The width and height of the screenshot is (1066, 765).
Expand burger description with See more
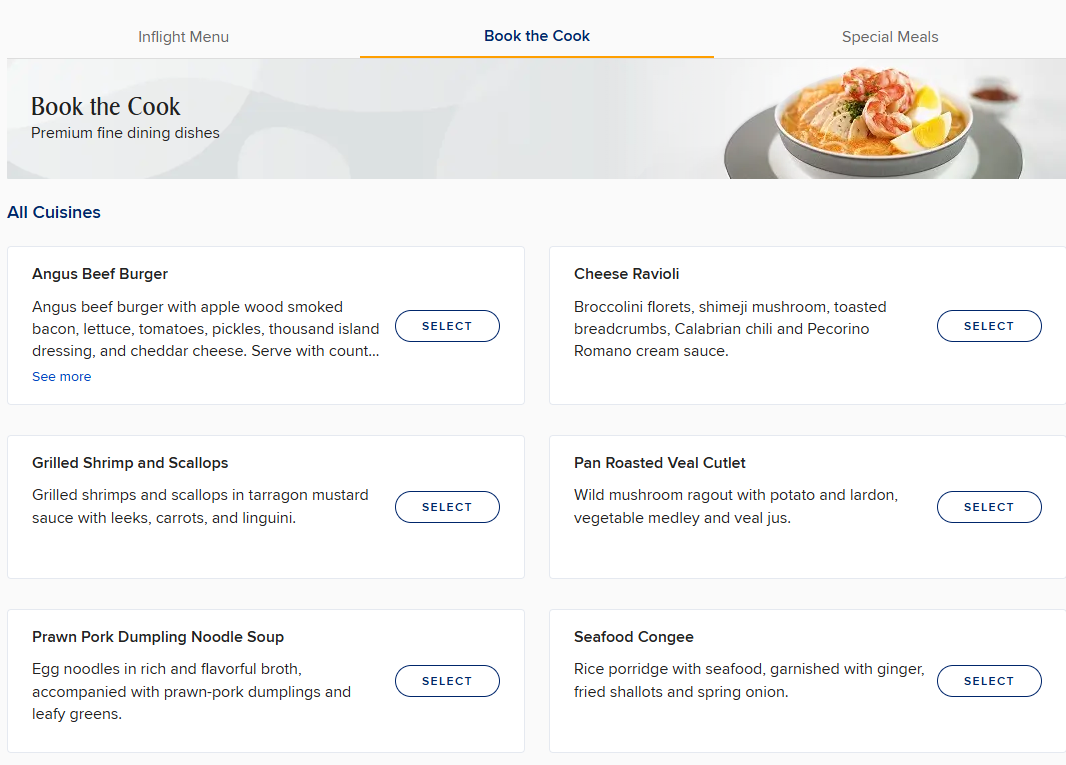[61, 377]
